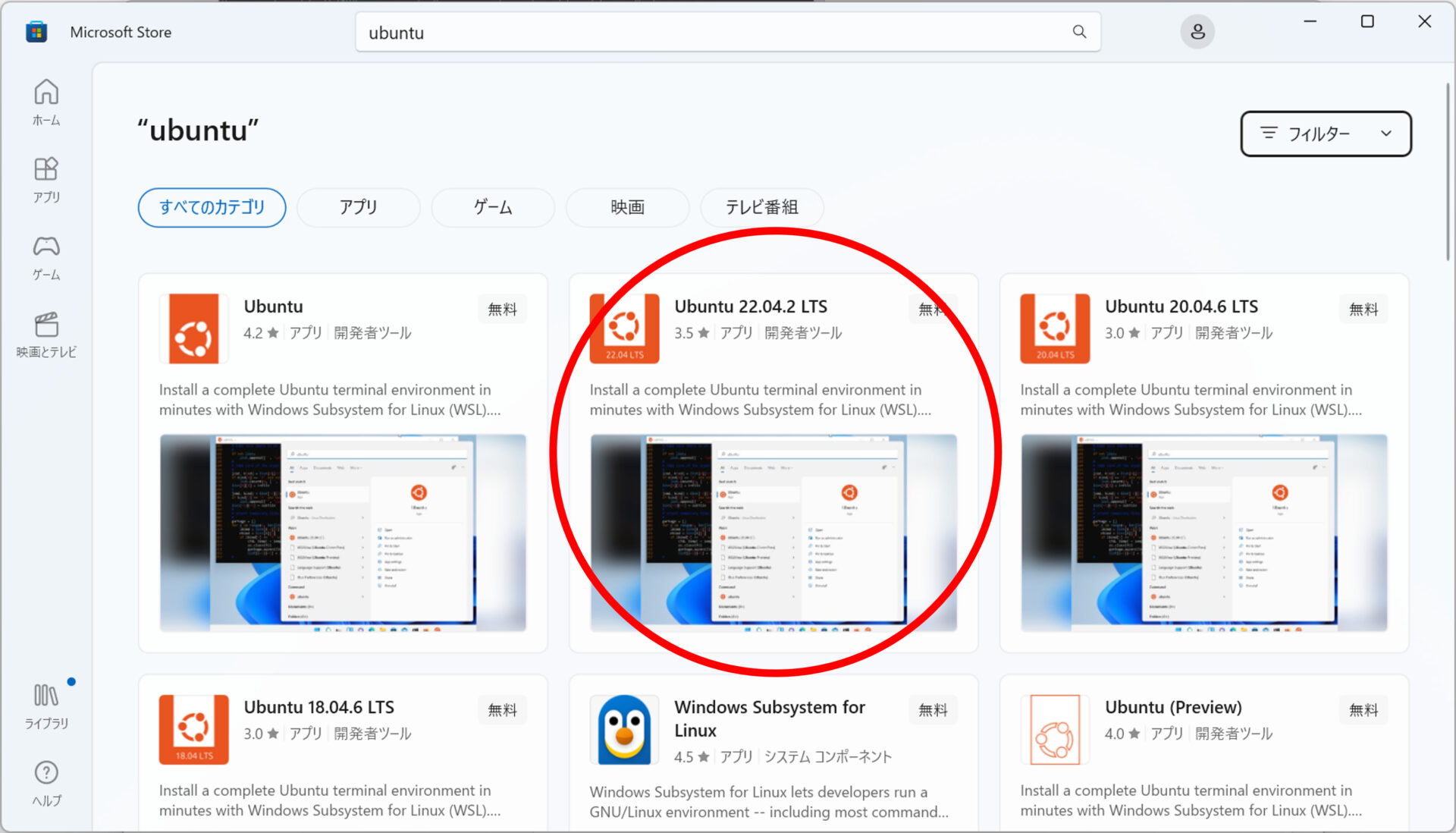The width and height of the screenshot is (1456, 833).
Task: Click the vertical scrollbar of the results page
Action: [1448, 171]
